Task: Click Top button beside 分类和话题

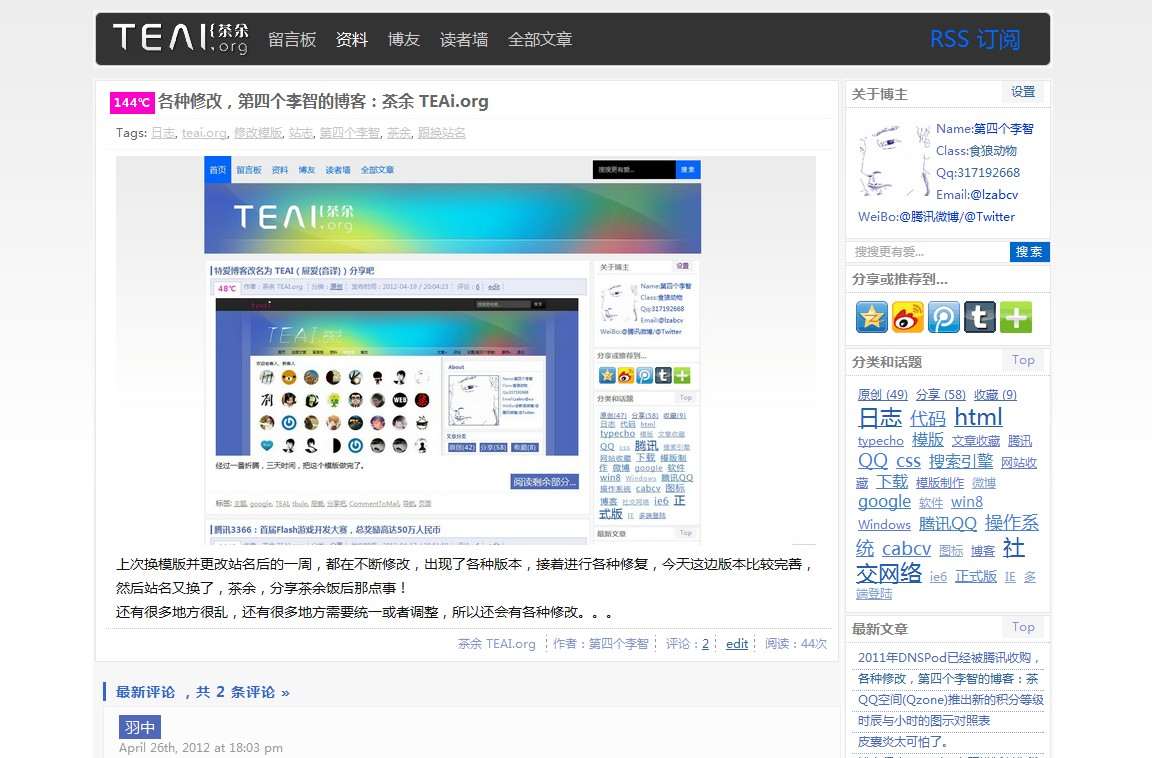Action: [x=1023, y=360]
